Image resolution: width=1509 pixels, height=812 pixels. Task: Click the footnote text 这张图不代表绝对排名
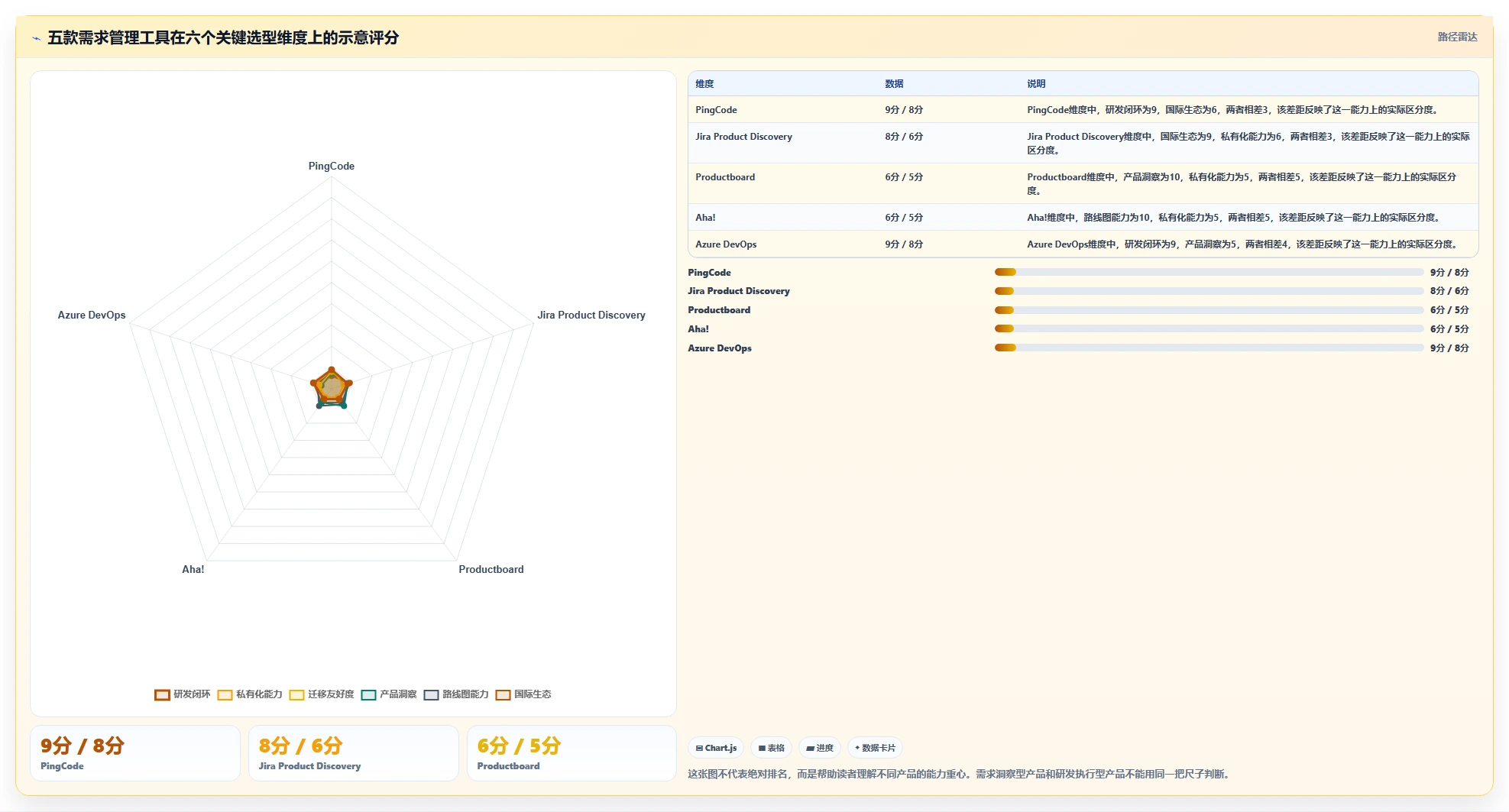[x=959, y=774]
